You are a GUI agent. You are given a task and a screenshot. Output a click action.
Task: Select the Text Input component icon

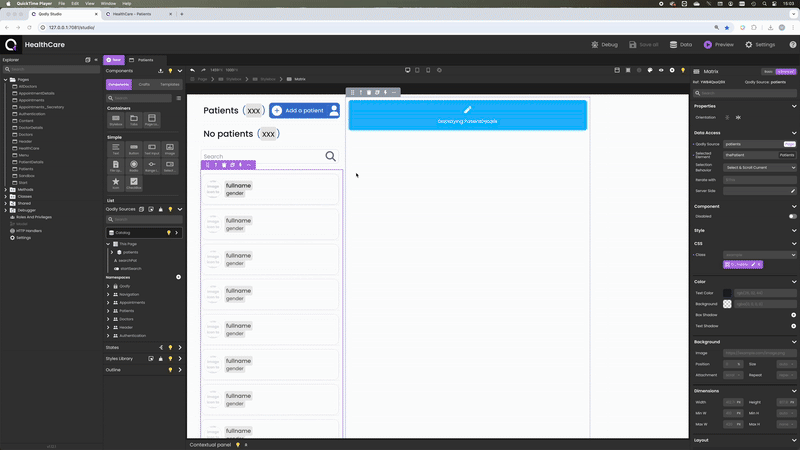[x=151, y=149]
